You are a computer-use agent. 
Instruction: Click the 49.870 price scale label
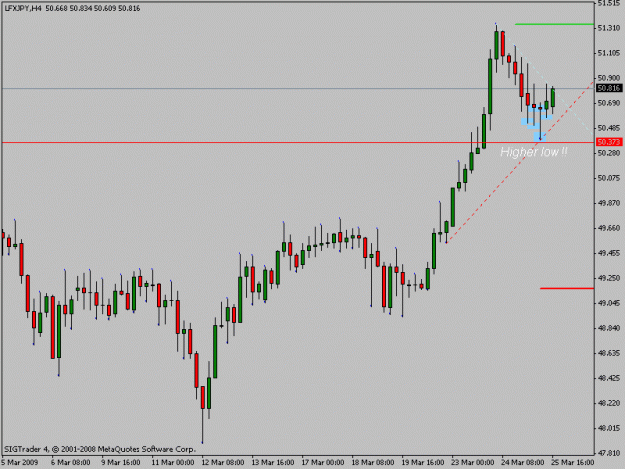click(609, 203)
